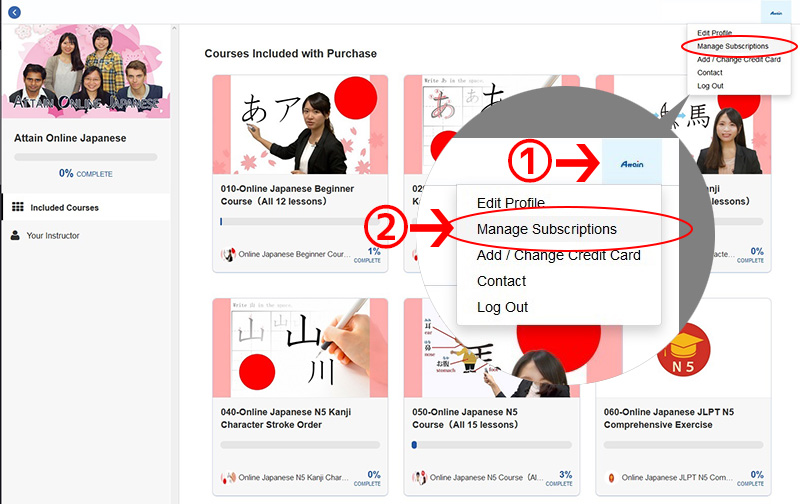Click the Your Instructor person icon
Viewport: 800px width, 504px height.
pos(15,235)
